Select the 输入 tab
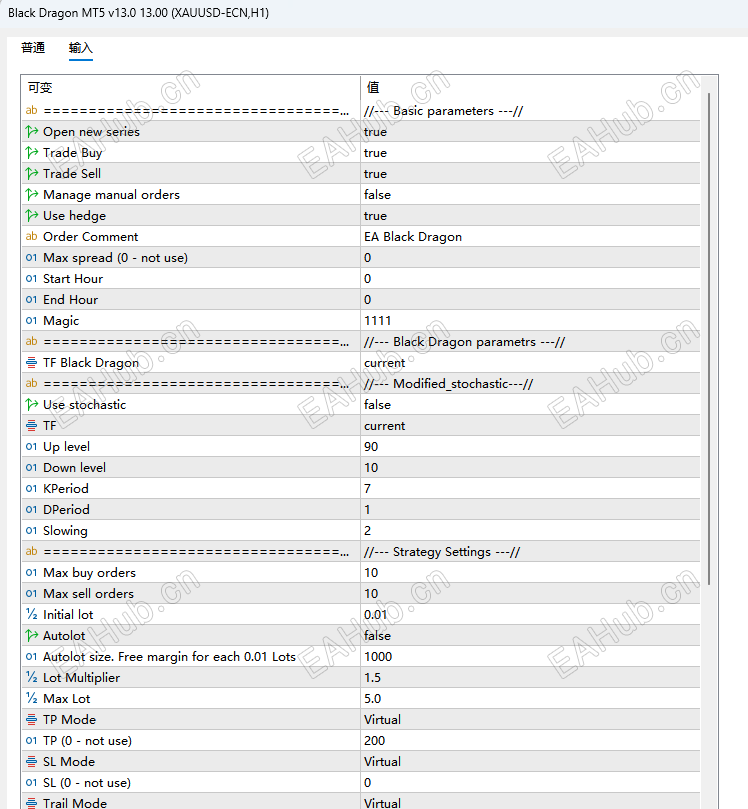This screenshot has width=748, height=809. click(x=80, y=48)
